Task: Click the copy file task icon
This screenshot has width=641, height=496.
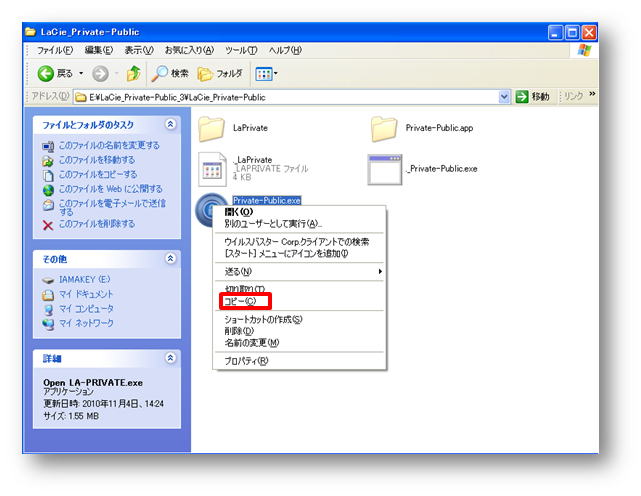Action: point(48,175)
